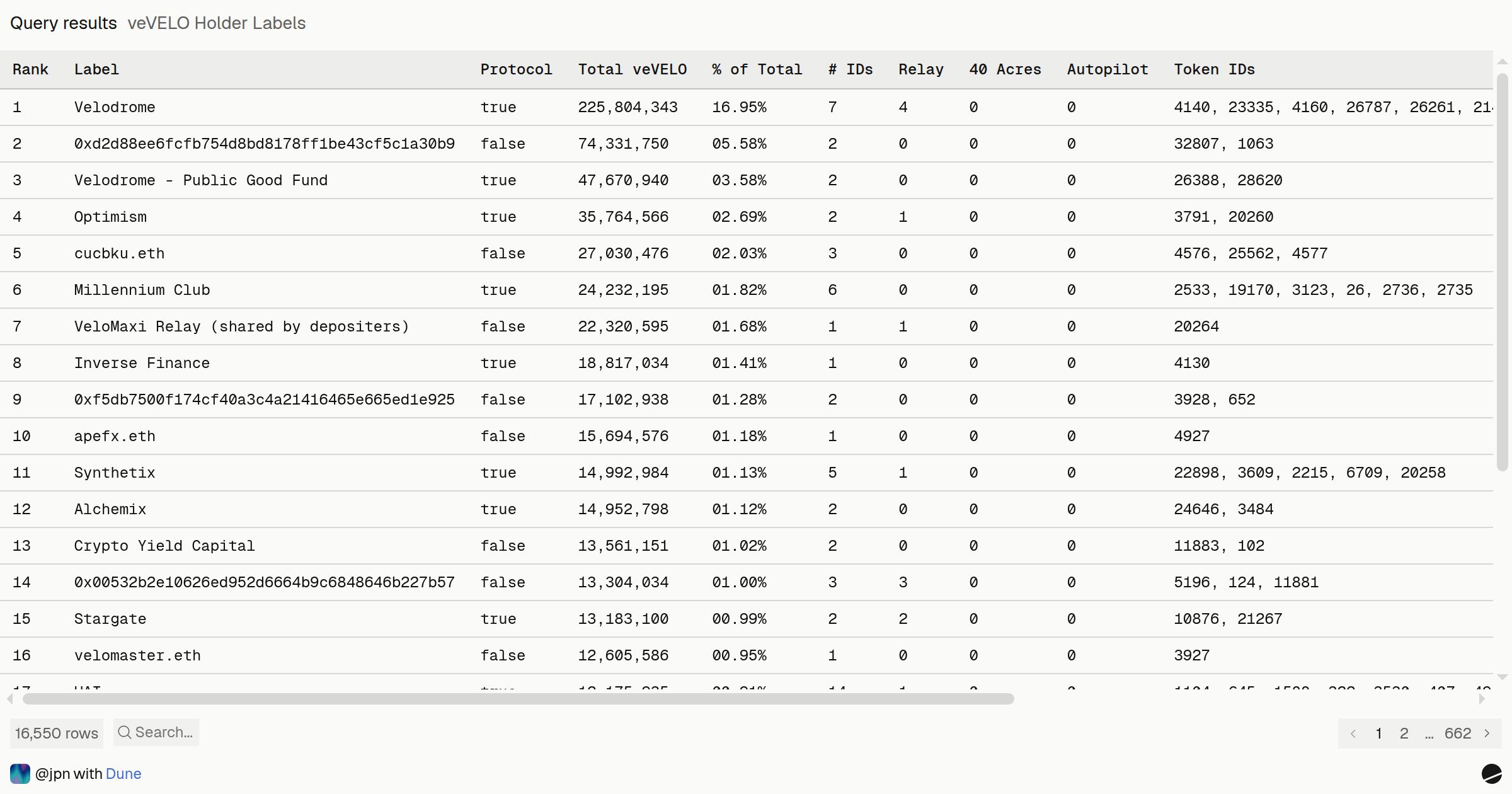Select page 1 in pagination
Screen dimensions: 1512x794
(x=1379, y=734)
